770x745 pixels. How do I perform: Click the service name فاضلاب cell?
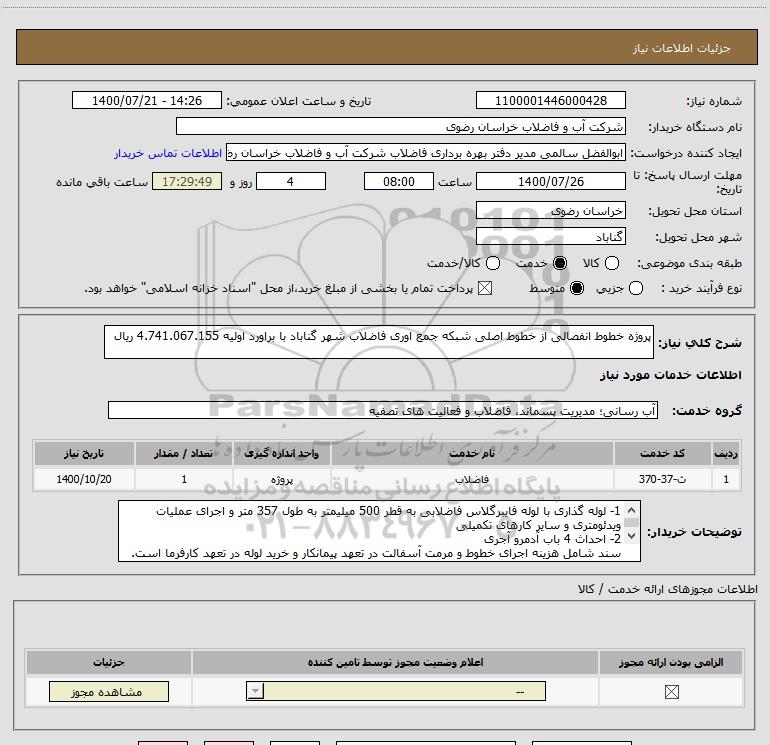(472, 479)
